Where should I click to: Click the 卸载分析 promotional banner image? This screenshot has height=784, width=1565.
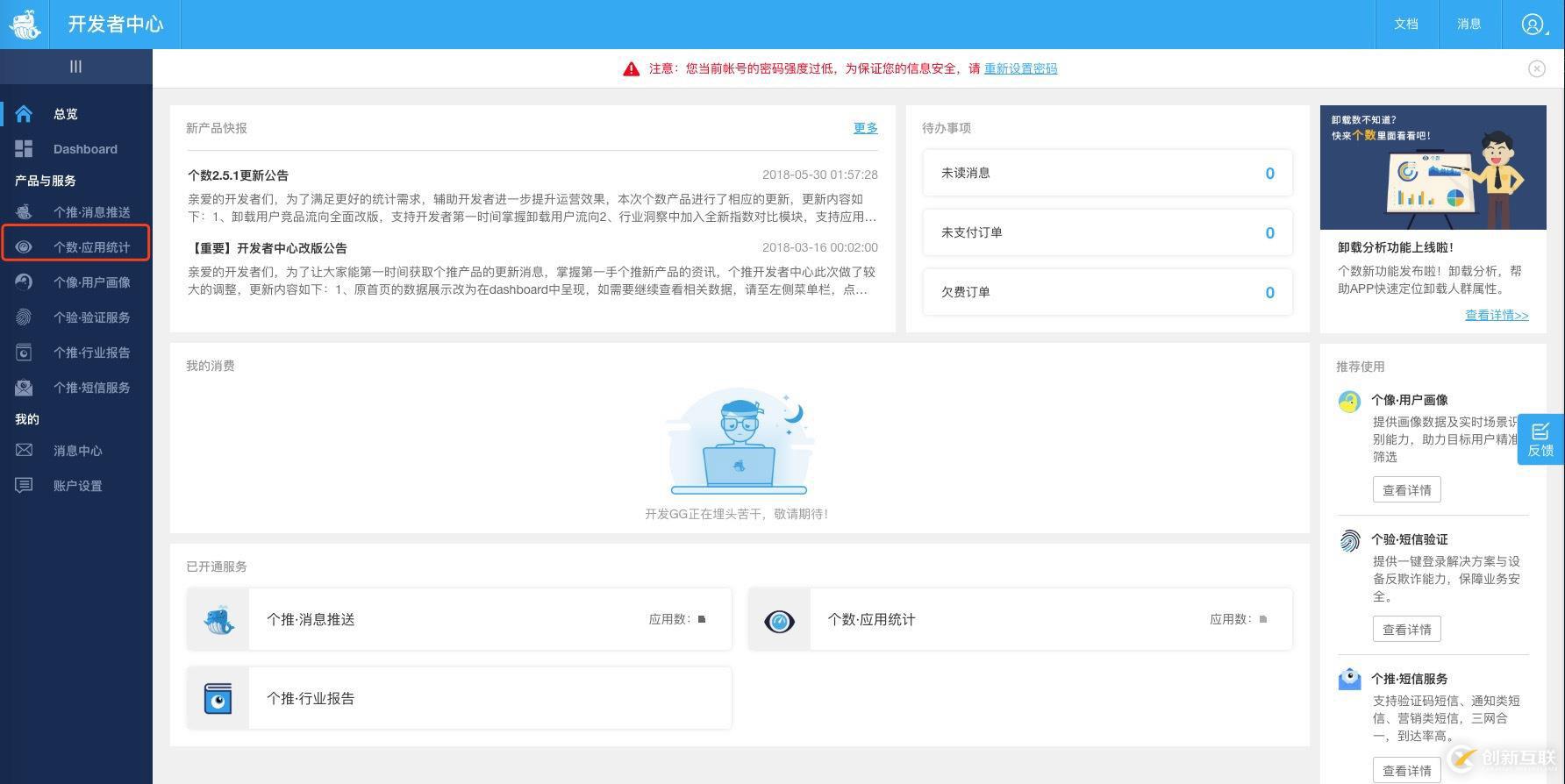click(x=1433, y=167)
